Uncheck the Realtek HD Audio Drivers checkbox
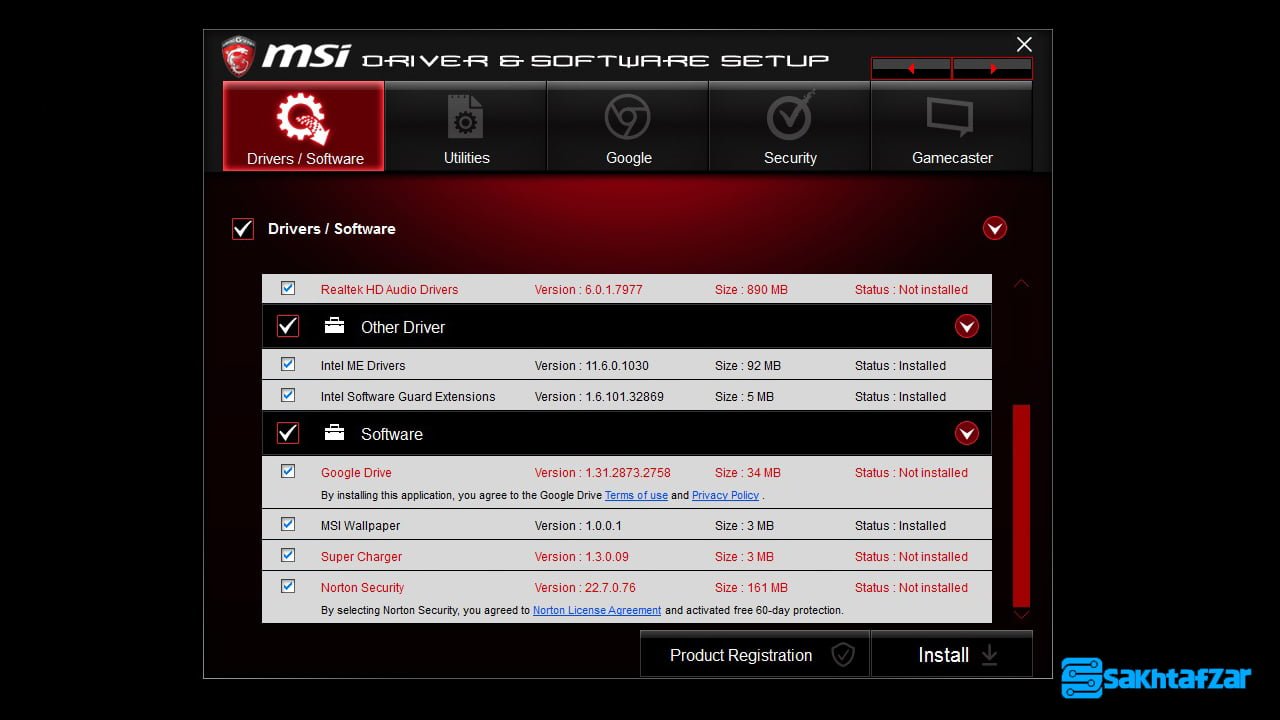This screenshot has height=720, width=1280. coord(288,289)
